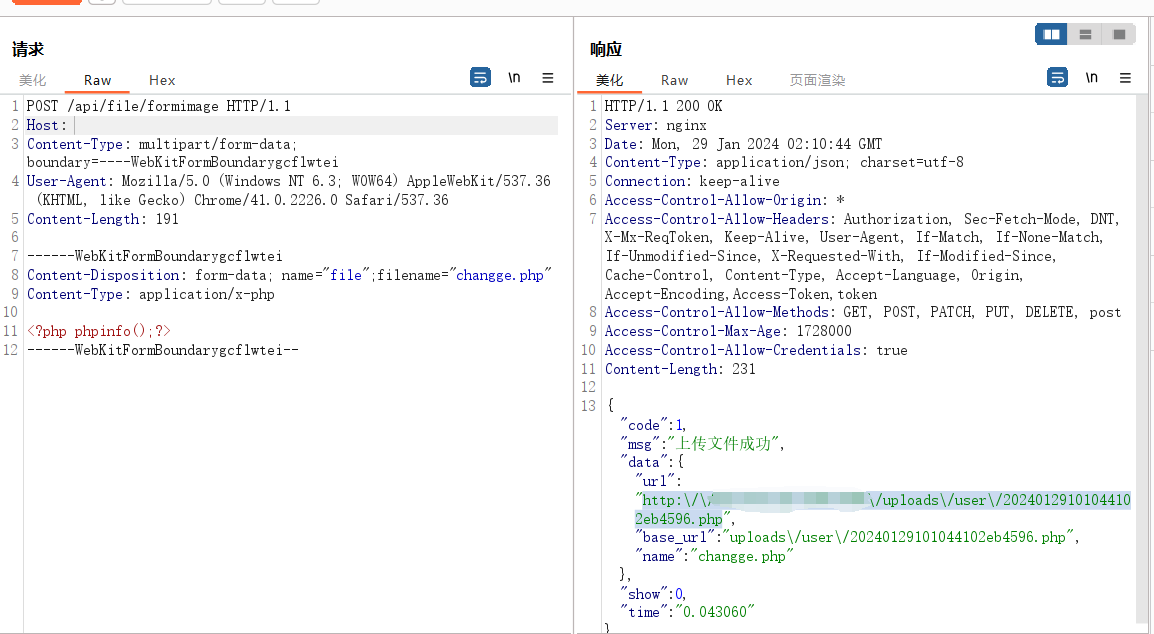Screen dimensions: 1154x634
Task: Click the request "multipart/form-data;" content type line
Action: tap(162, 144)
